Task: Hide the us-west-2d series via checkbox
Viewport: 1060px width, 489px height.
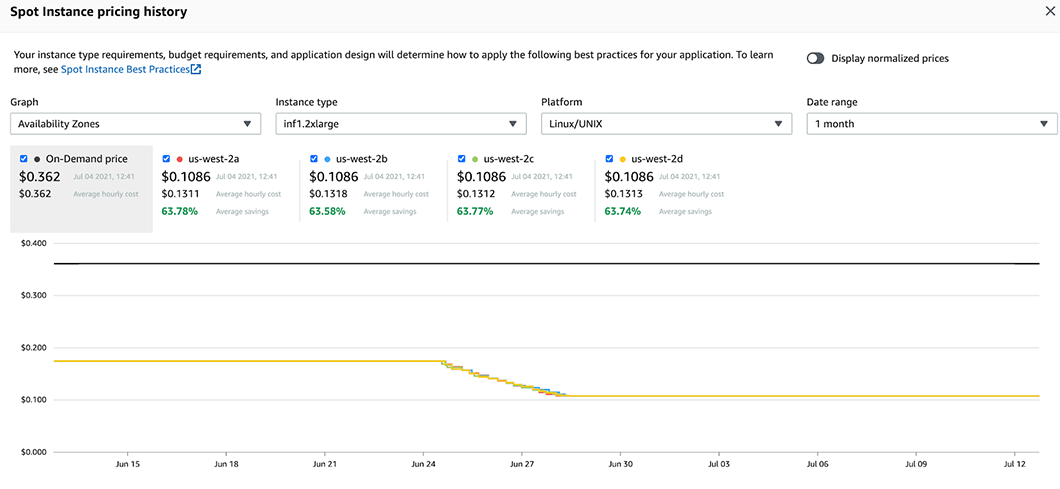Action: (609, 159)
